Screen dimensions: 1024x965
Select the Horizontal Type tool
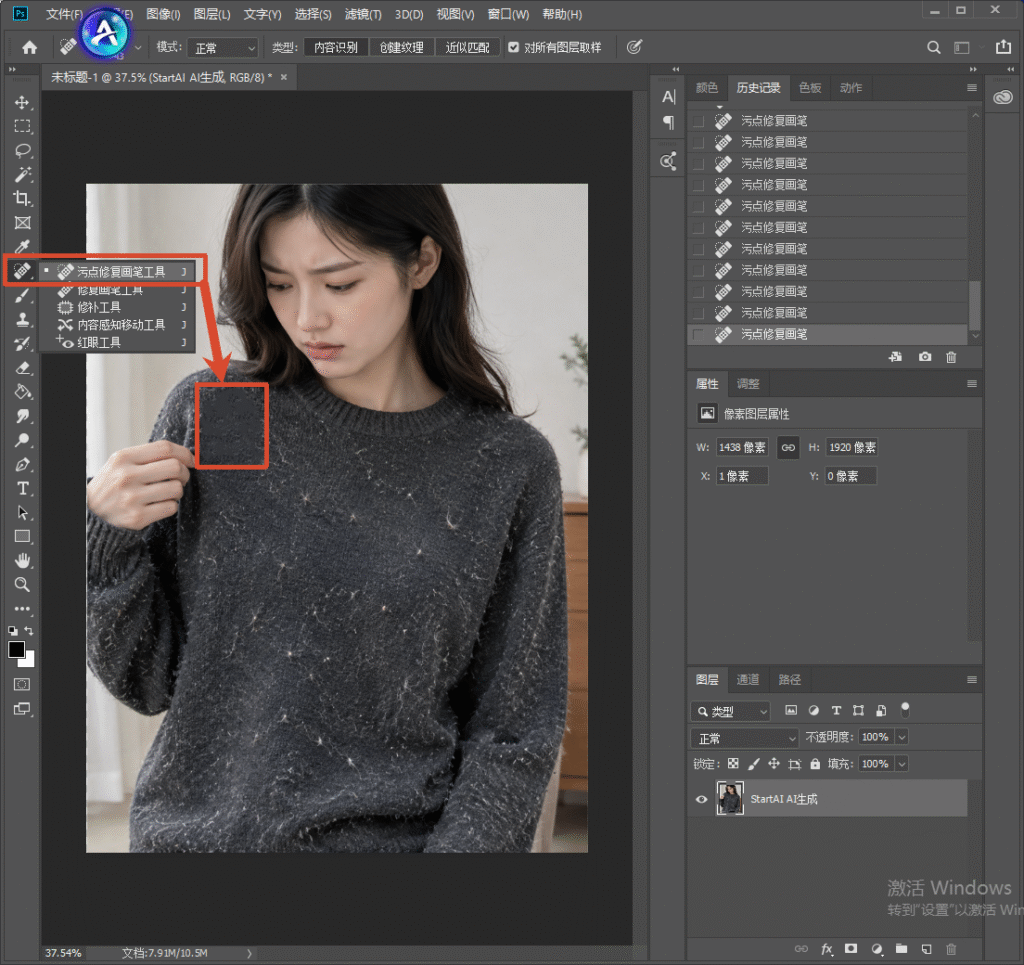tap(23, 488)
